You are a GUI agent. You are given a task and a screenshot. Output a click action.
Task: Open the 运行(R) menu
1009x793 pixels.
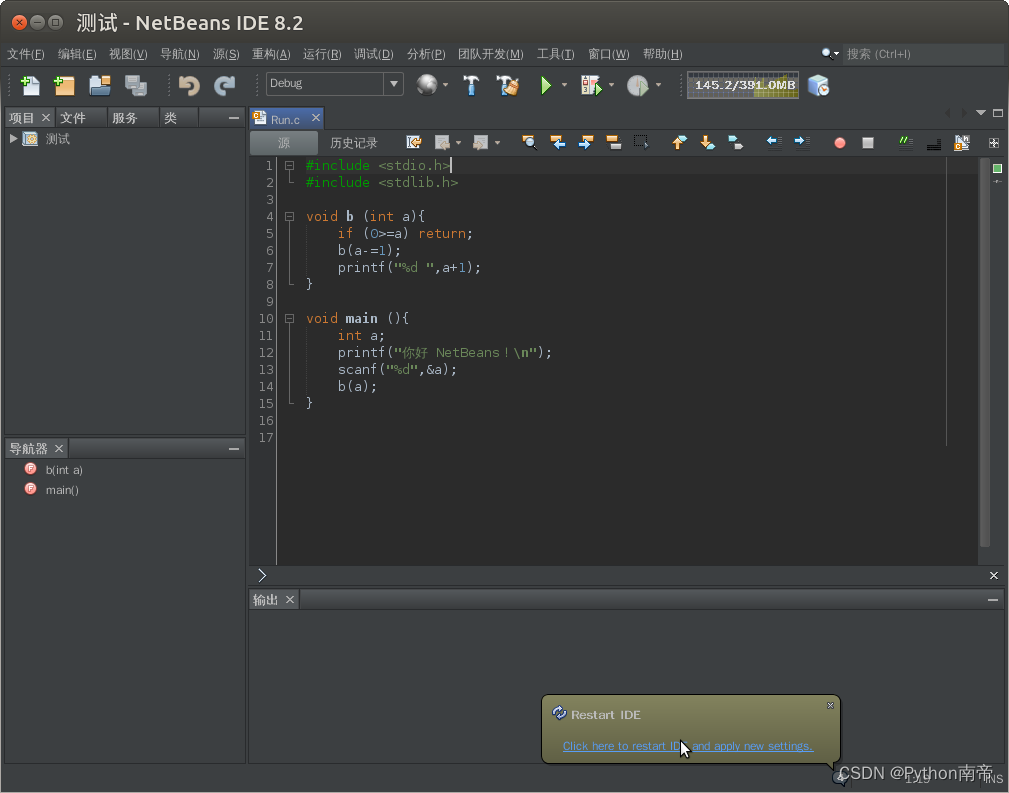click(322, 54)
